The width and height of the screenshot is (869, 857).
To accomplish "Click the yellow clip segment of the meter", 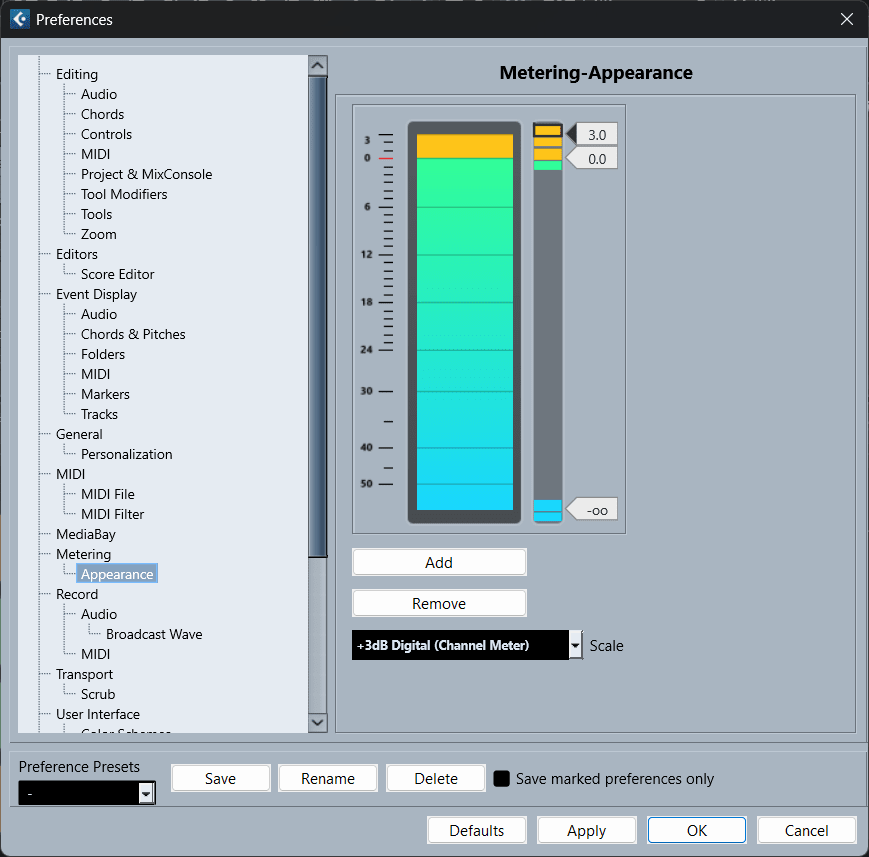I will coord(464,146).
